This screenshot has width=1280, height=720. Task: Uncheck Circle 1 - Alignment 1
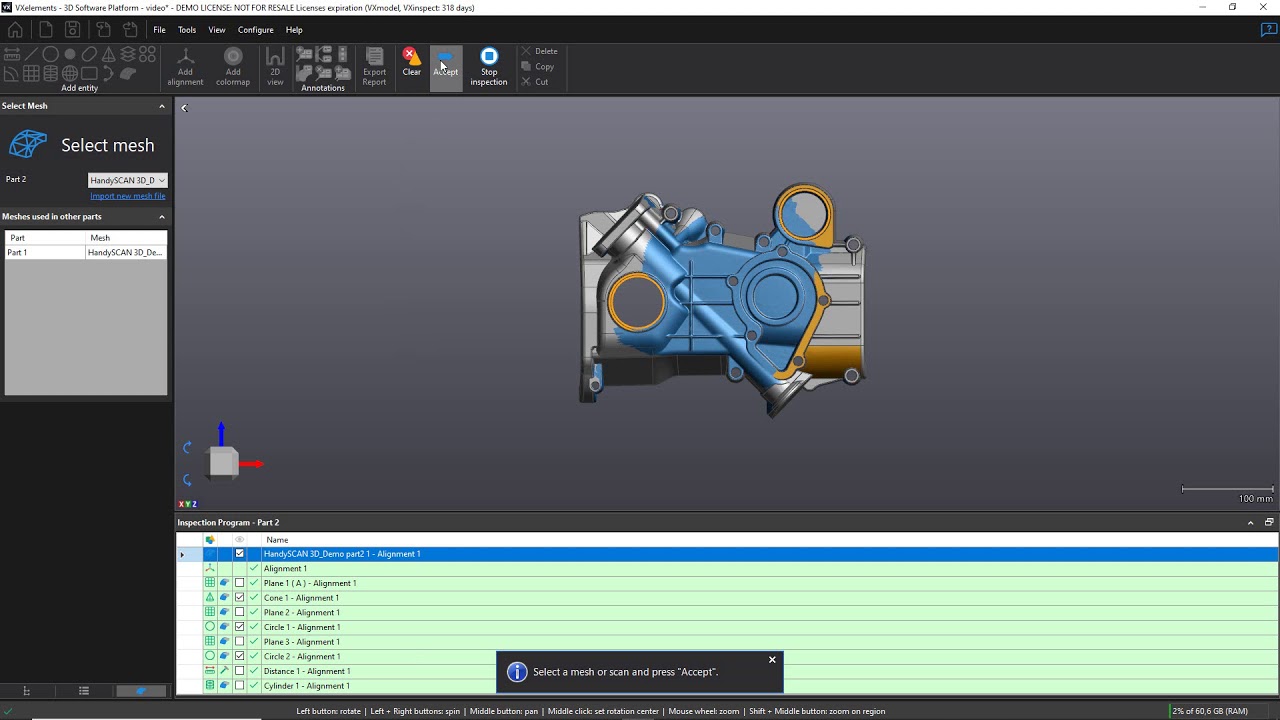(x=239, y=627)
